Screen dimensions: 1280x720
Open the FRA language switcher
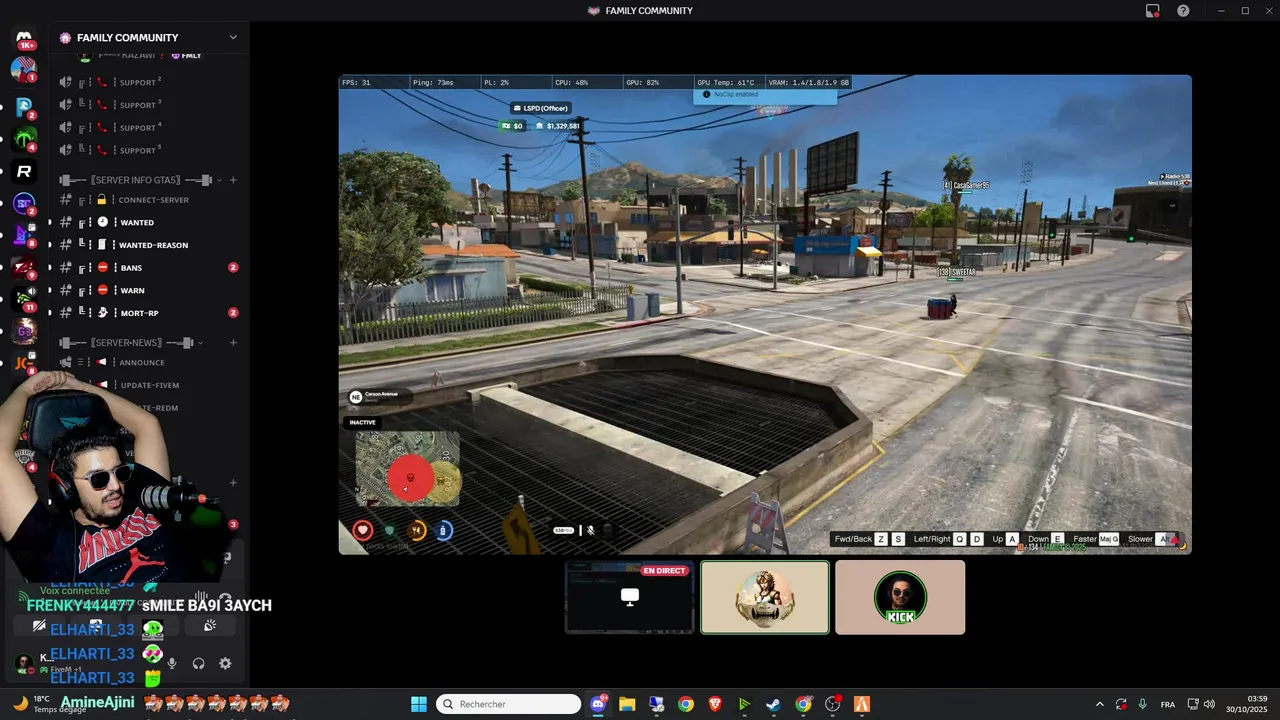click(x=1168, y=704)
